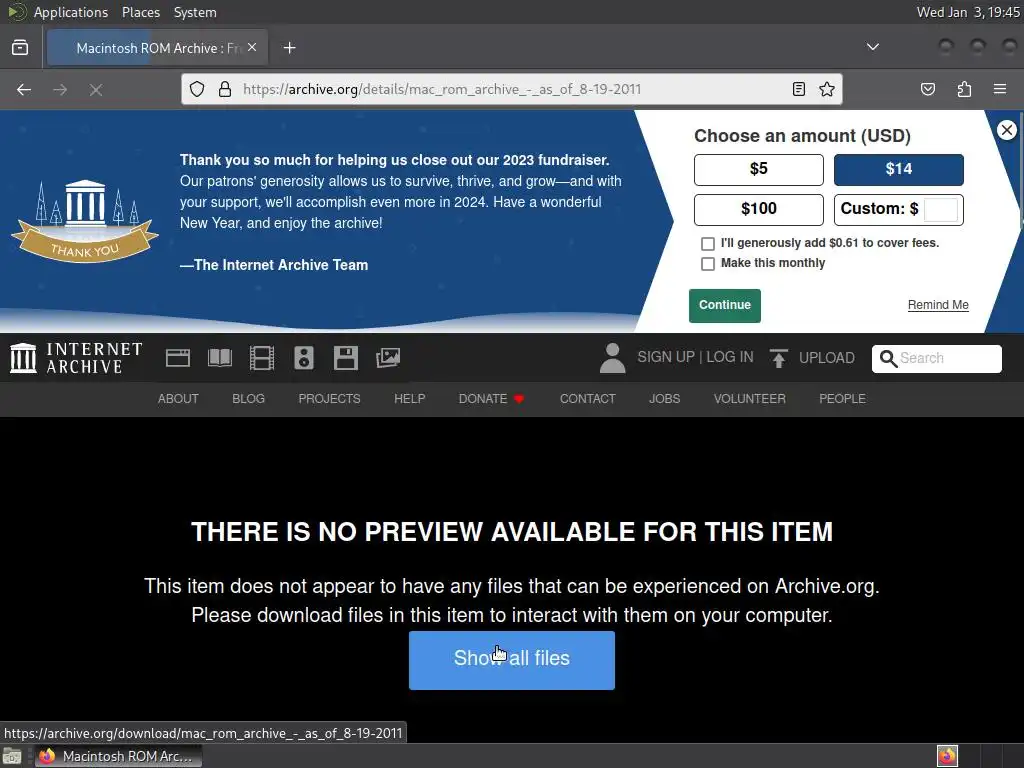Open the CONTACT nav item
The width and height of the screenshot is (1024, 768).
coord(588,398)
